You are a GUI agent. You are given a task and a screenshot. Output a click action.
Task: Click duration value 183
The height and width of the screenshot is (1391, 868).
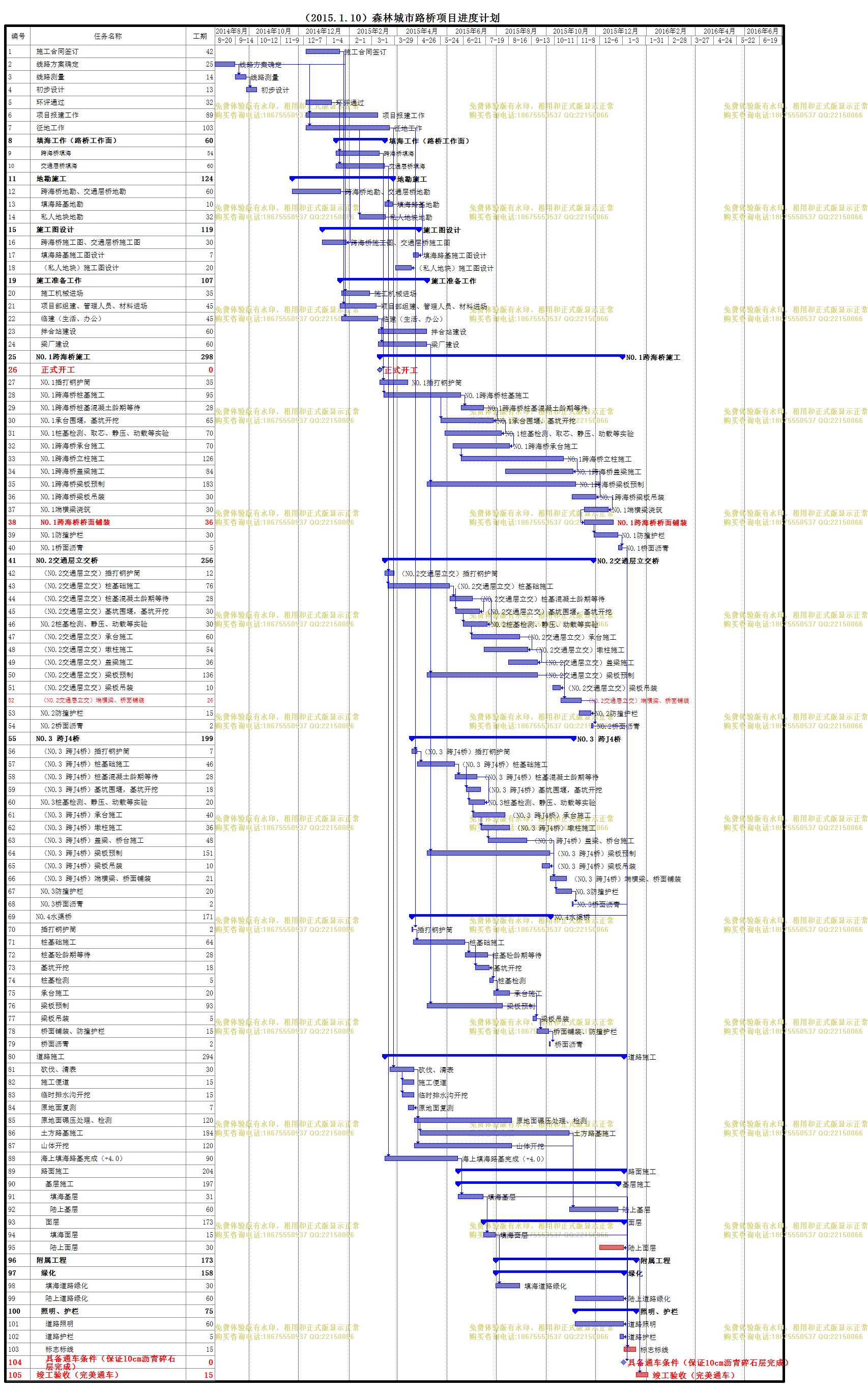pyautogui.click(x=207, y=484)
